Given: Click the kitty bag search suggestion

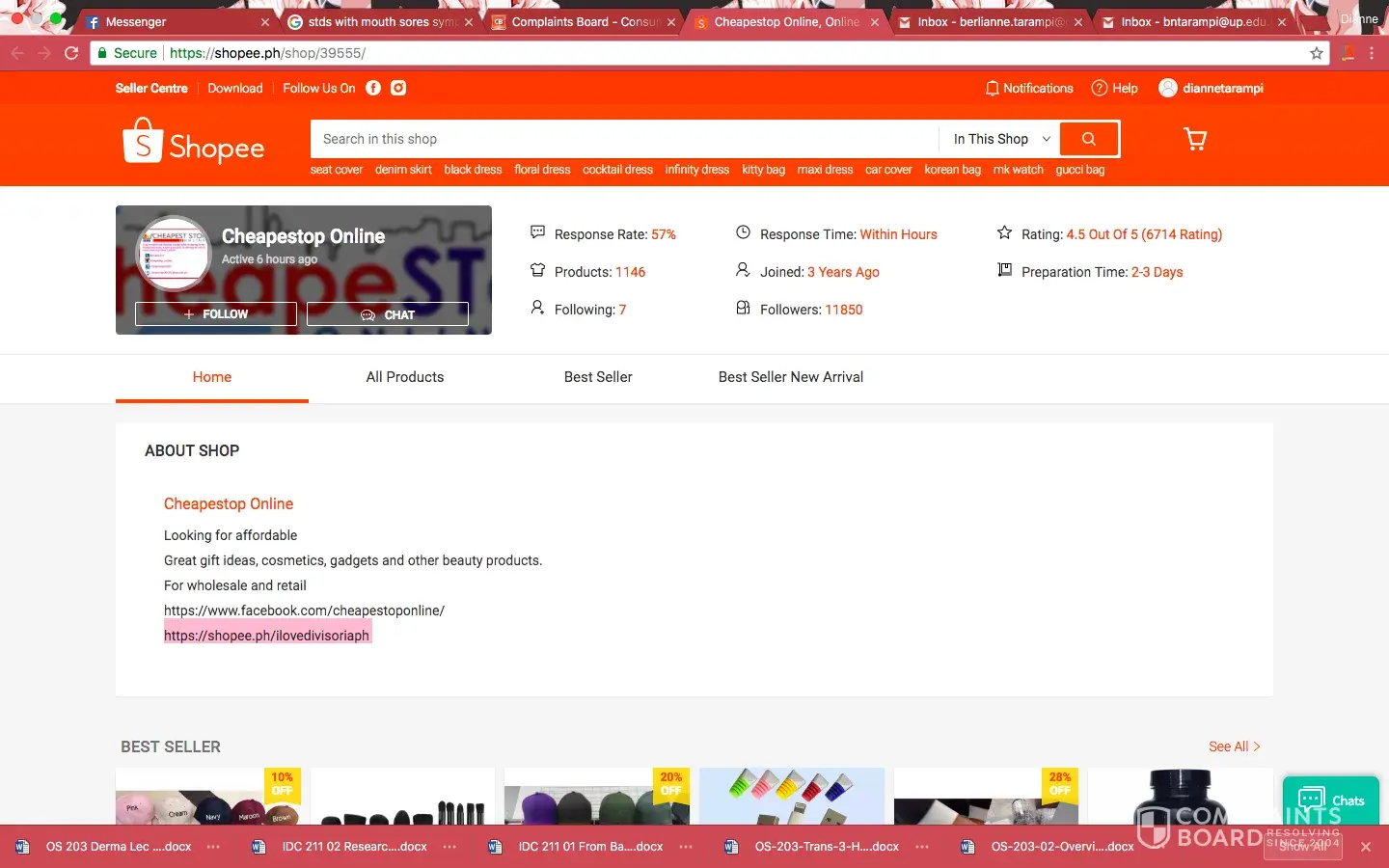Looking at the screenshot, I should (x=764, y=170).
